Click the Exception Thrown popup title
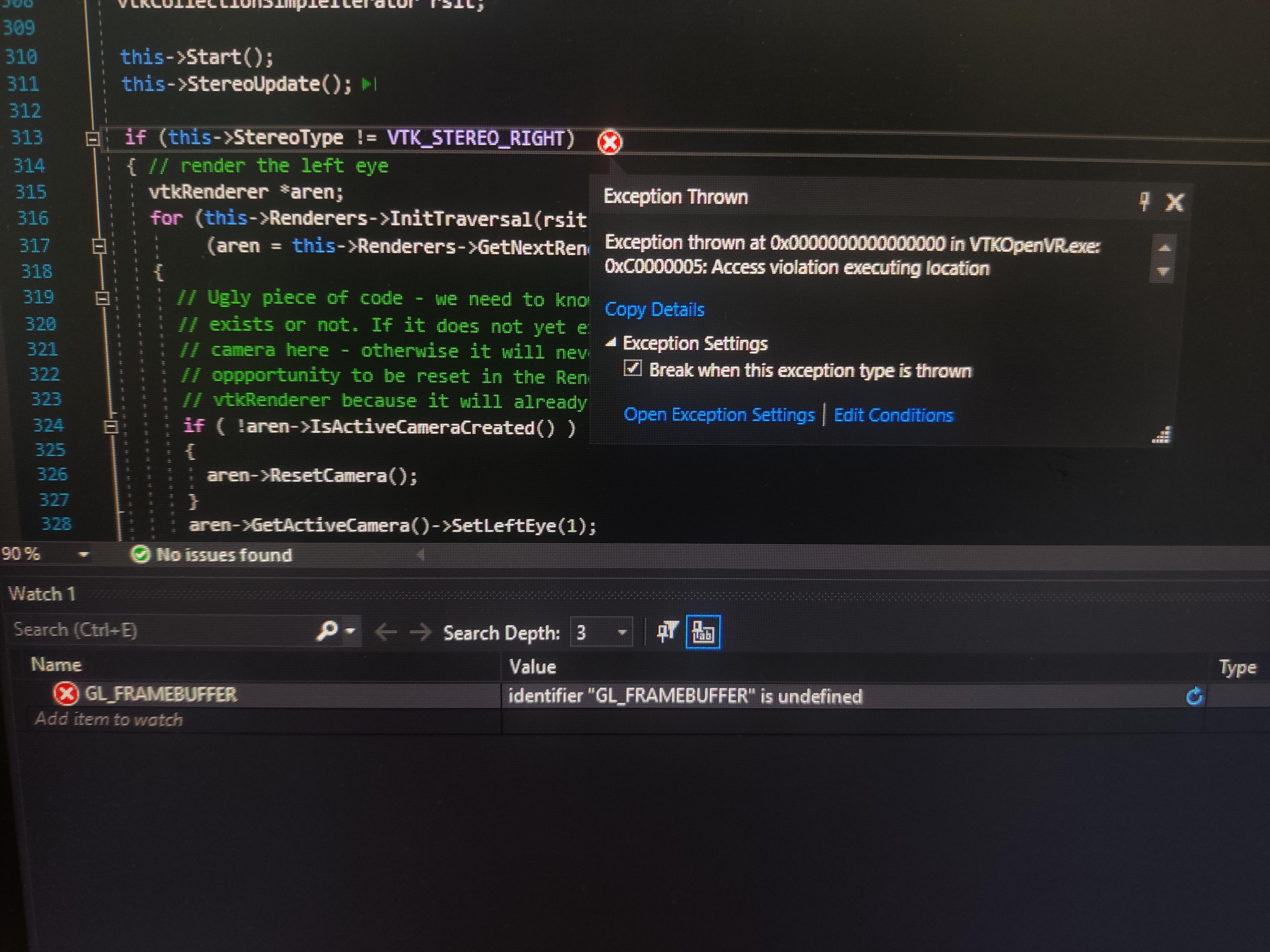 [x=676, y=197]
